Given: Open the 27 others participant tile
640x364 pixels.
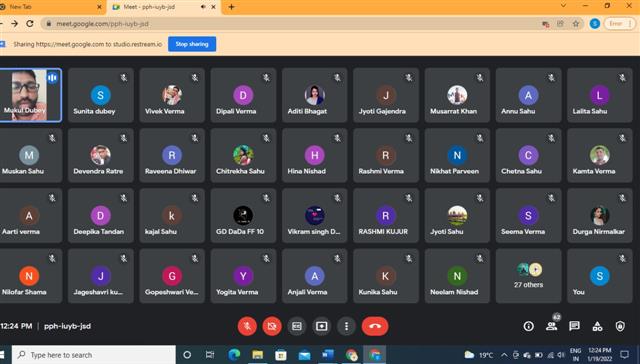Looking at the screenshot, I should pos(528,276).
